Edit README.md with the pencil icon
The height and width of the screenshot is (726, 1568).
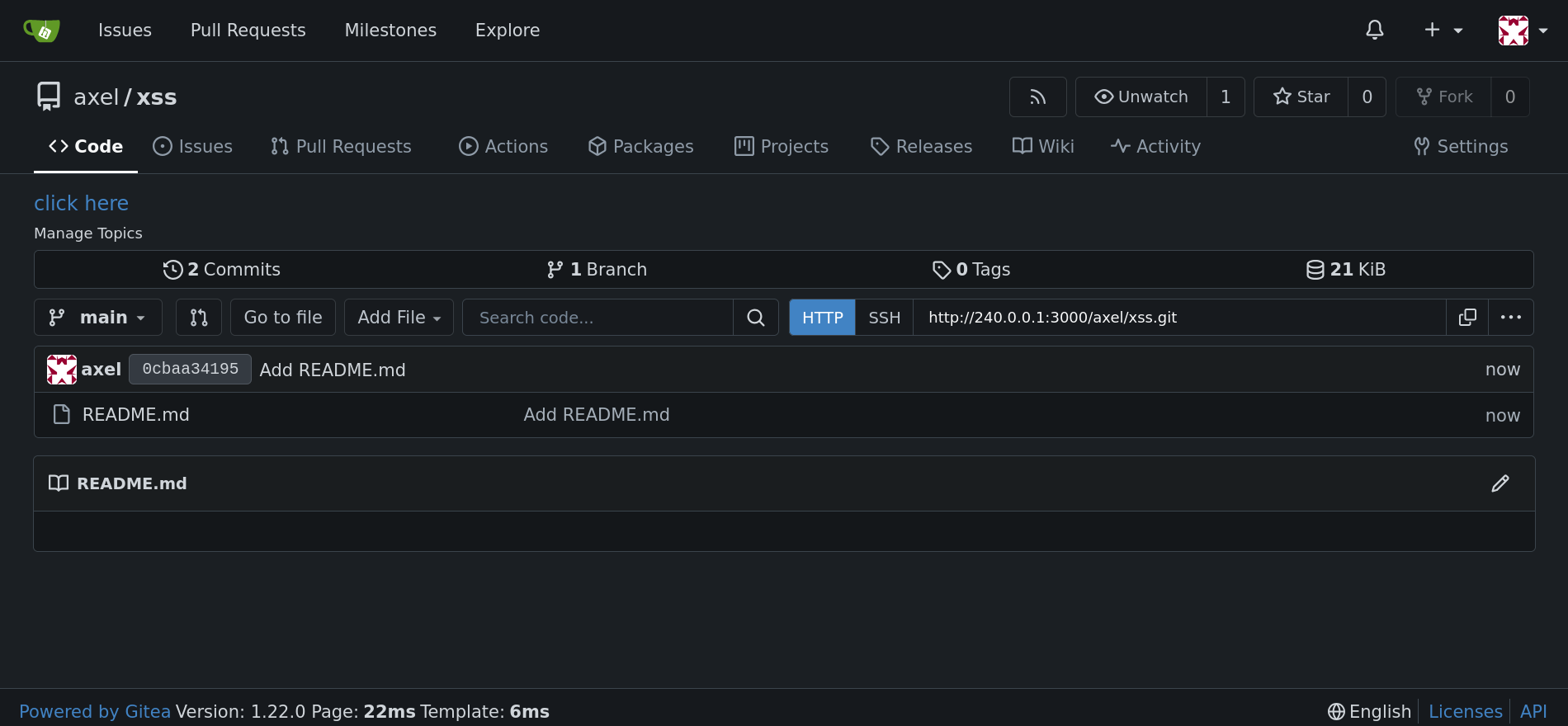[1500, 483]
